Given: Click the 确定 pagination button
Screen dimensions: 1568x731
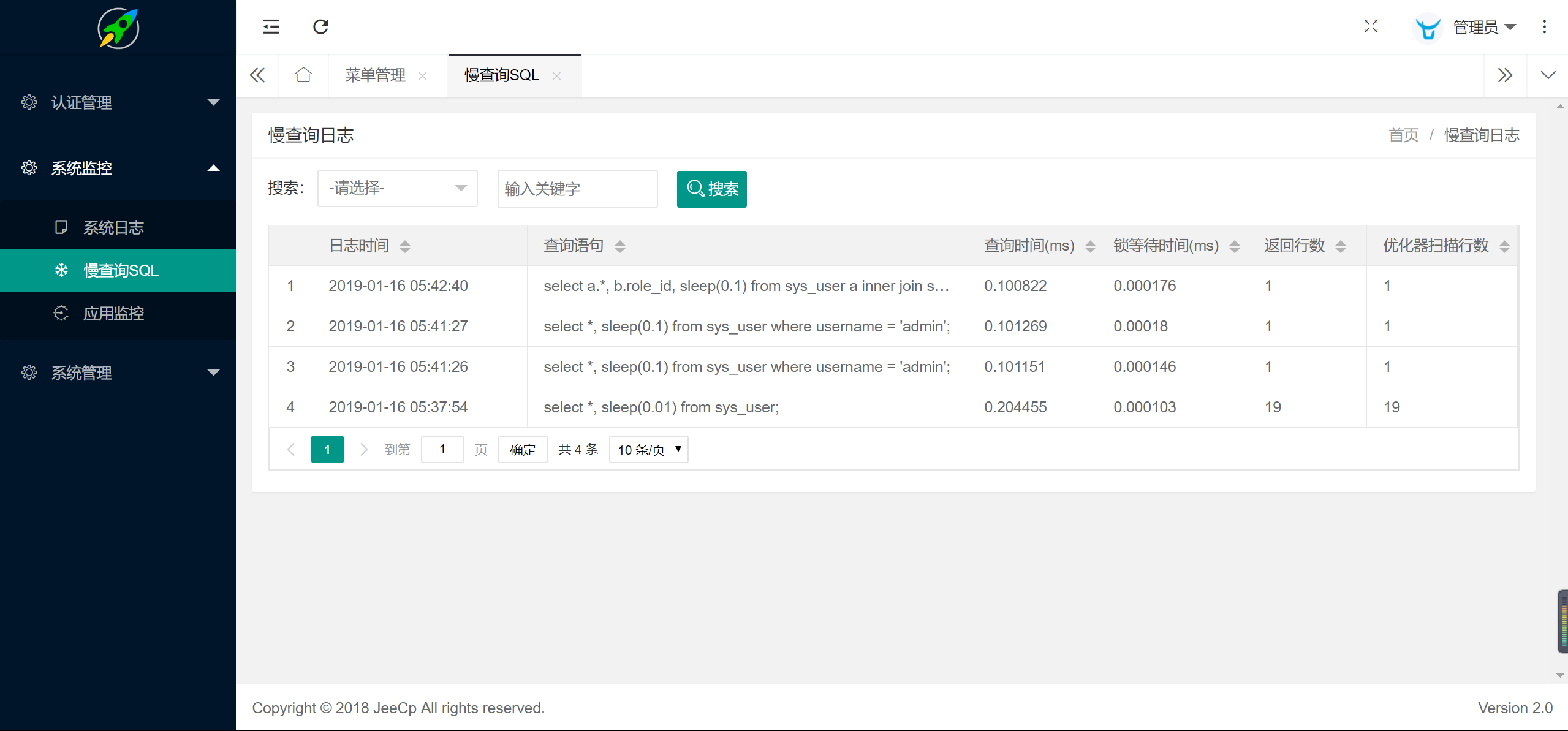Looking at the screenshot, I should pyautogui.click(x=522, y=450).
